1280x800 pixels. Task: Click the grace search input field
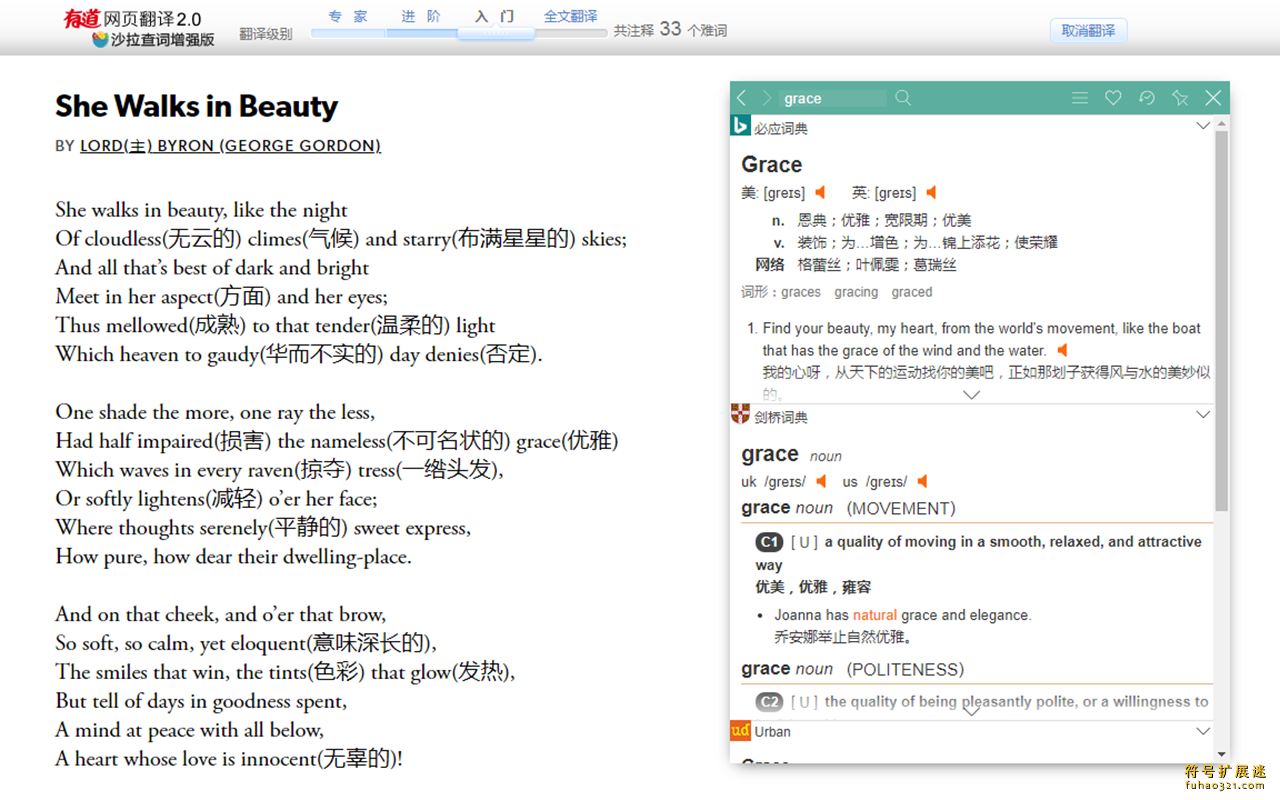(834, 98)
